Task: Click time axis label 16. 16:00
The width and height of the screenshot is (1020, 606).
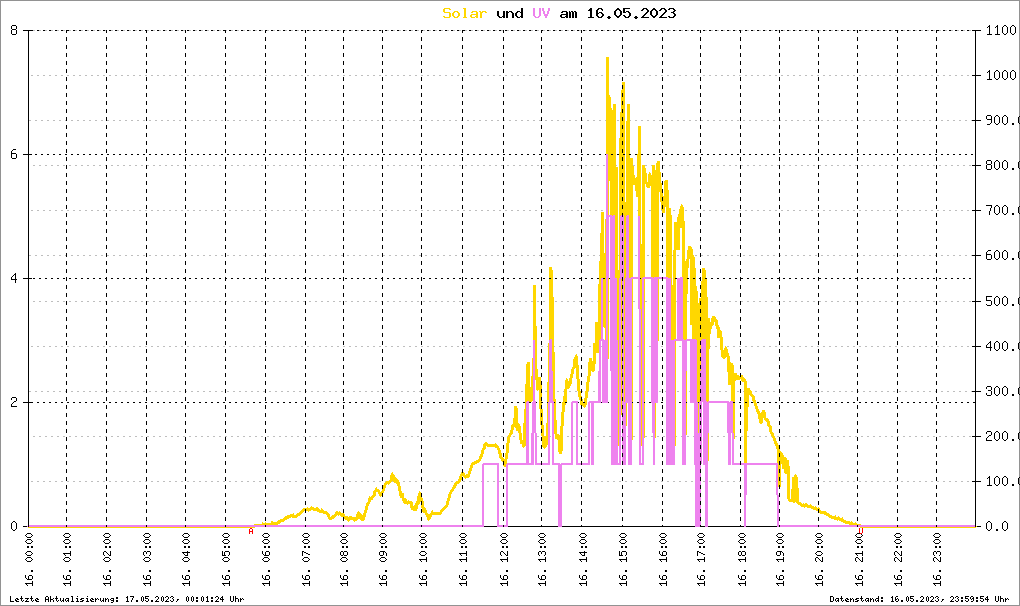Action: pos(663,559)
